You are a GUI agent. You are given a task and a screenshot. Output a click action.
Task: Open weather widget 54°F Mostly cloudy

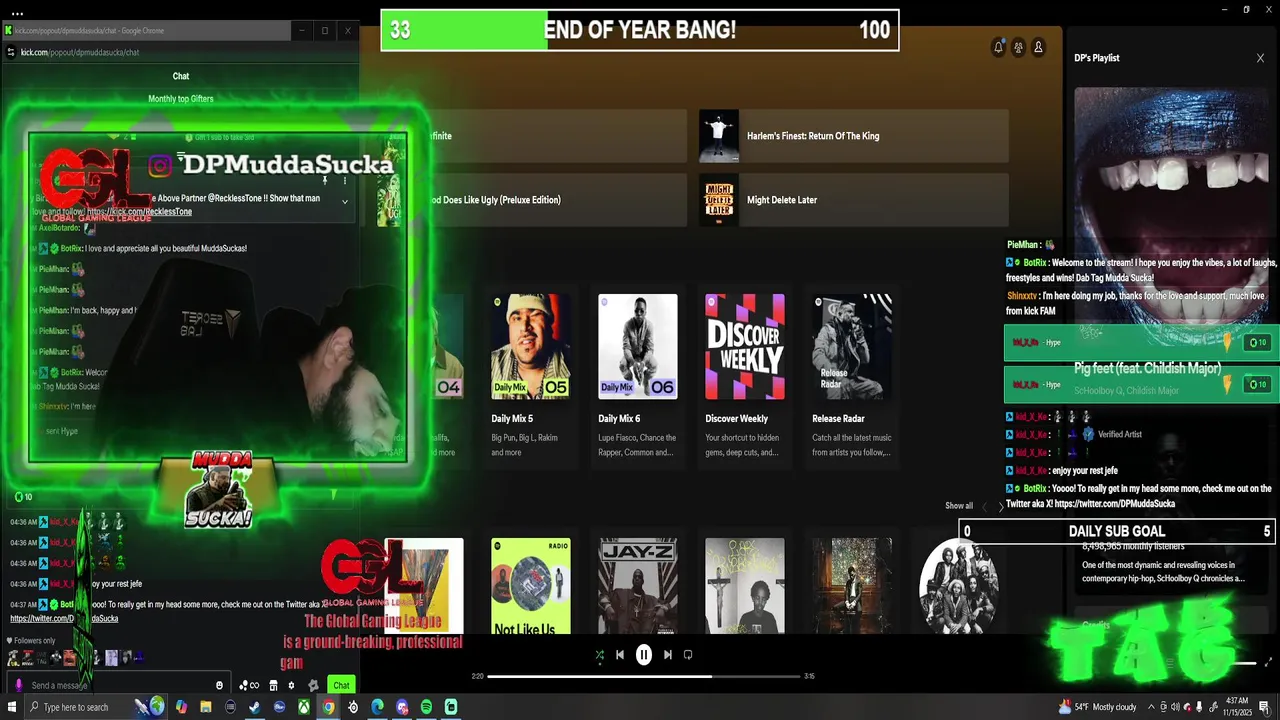(1097, 707)
